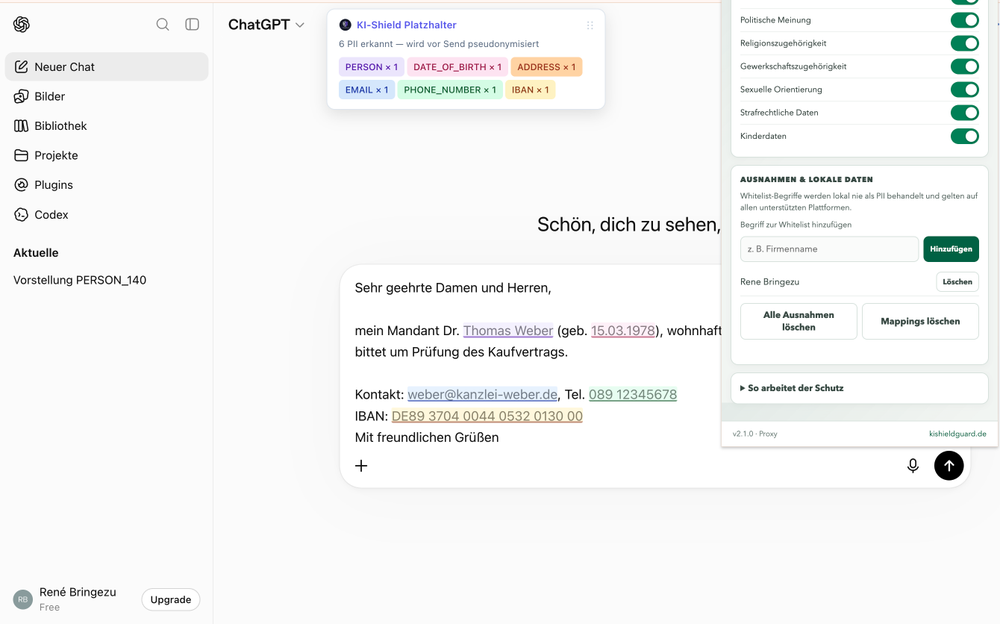This screenshot has width=1000, height=624.
Task: Open the kishieldguard.de link
Action: (x=957, y=434)
